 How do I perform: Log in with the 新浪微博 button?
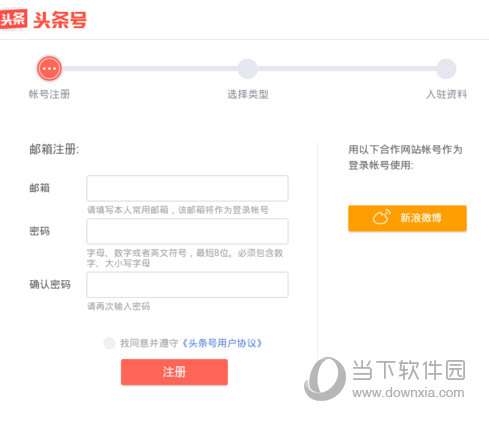407,218
